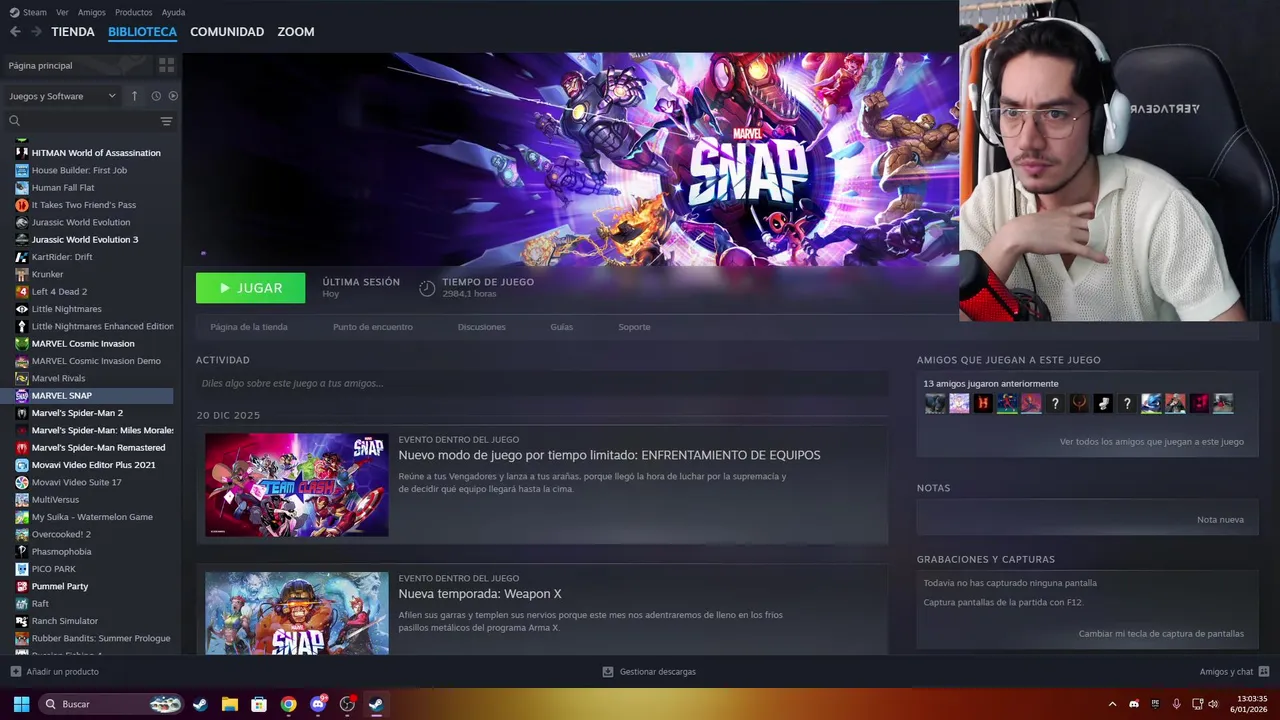
Task: Open Amigos y chat icon
Action: point(1264,672)
